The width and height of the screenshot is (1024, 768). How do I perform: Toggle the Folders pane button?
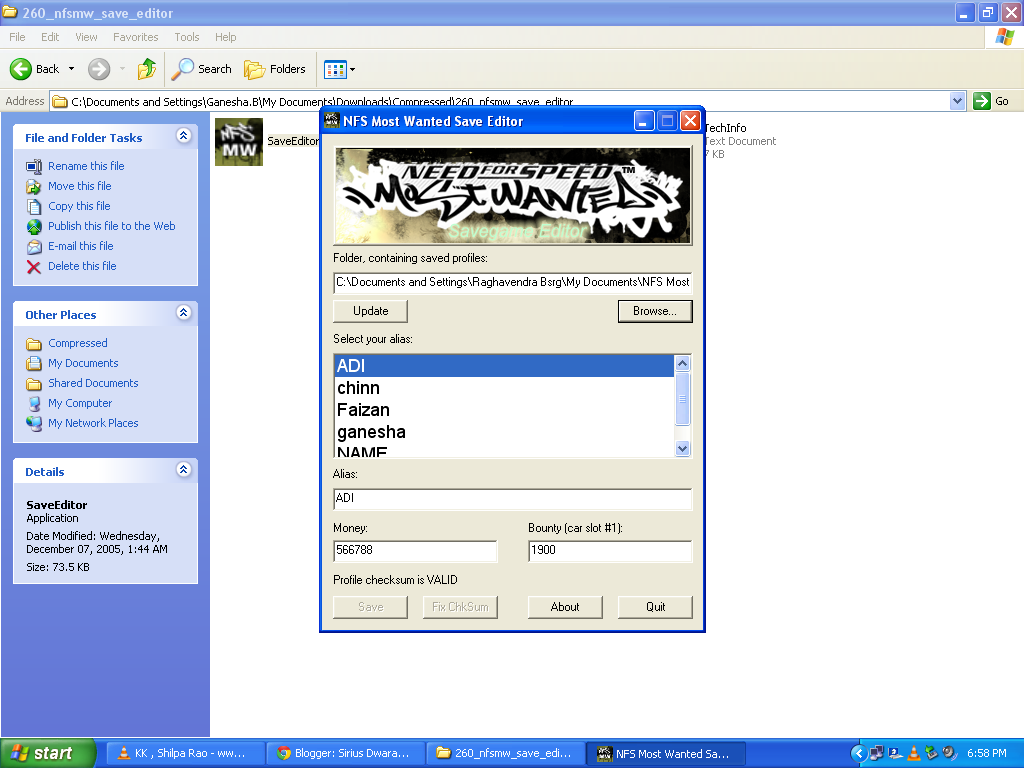point(274,69)
